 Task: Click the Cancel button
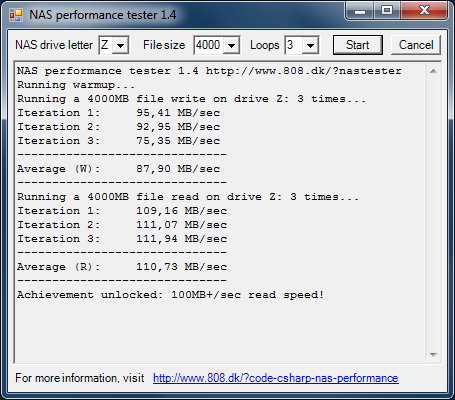(x=416, y=45)
